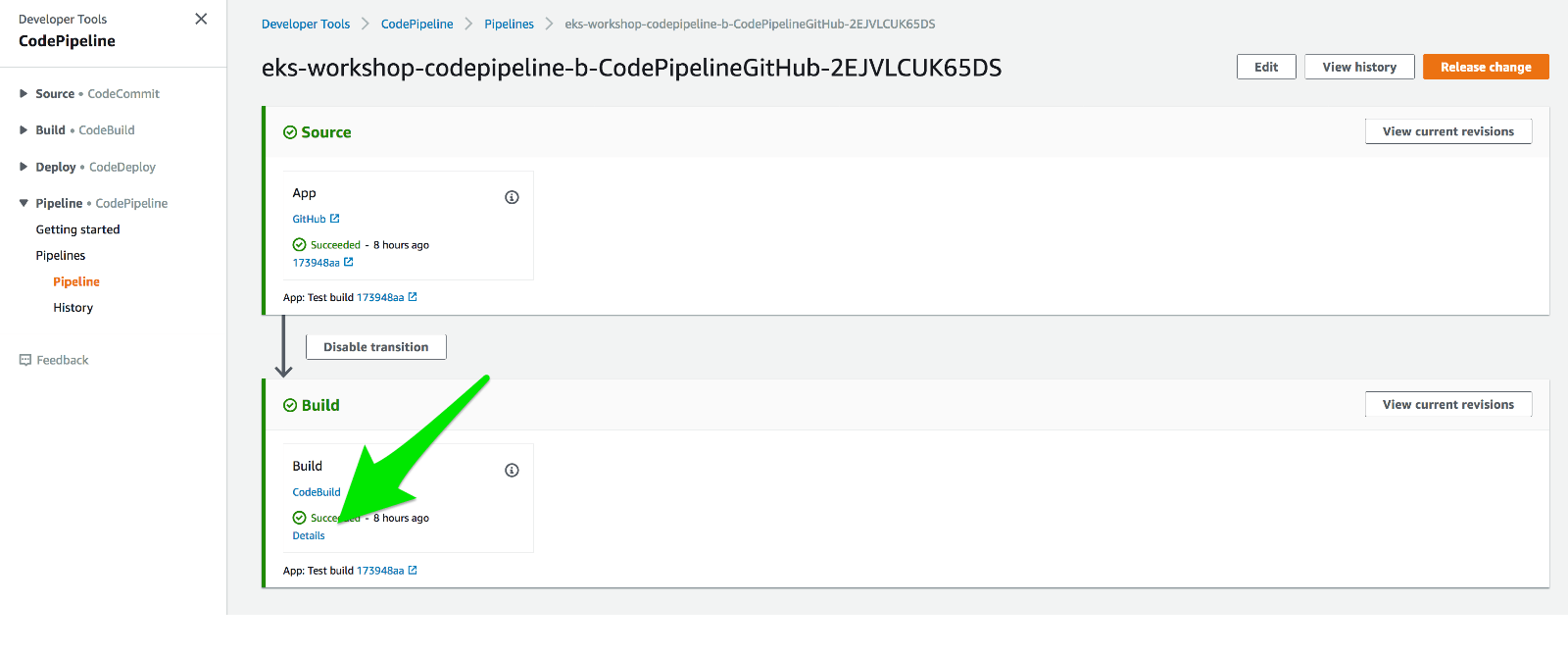Click the Release change button
The height and width of the screenshot is (655, 1568).
(x=1485, y=67)
